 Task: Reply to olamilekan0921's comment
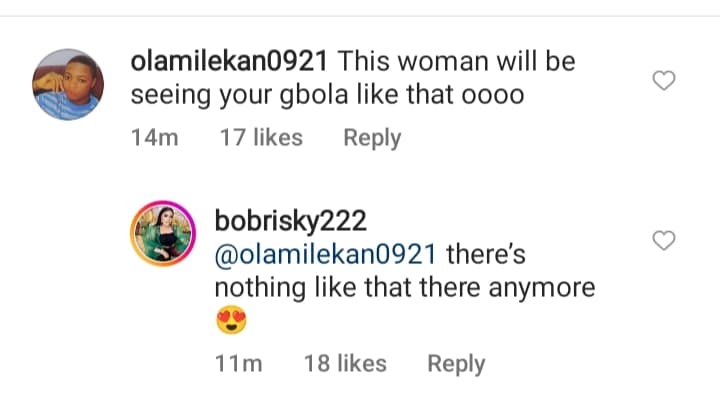372,137
